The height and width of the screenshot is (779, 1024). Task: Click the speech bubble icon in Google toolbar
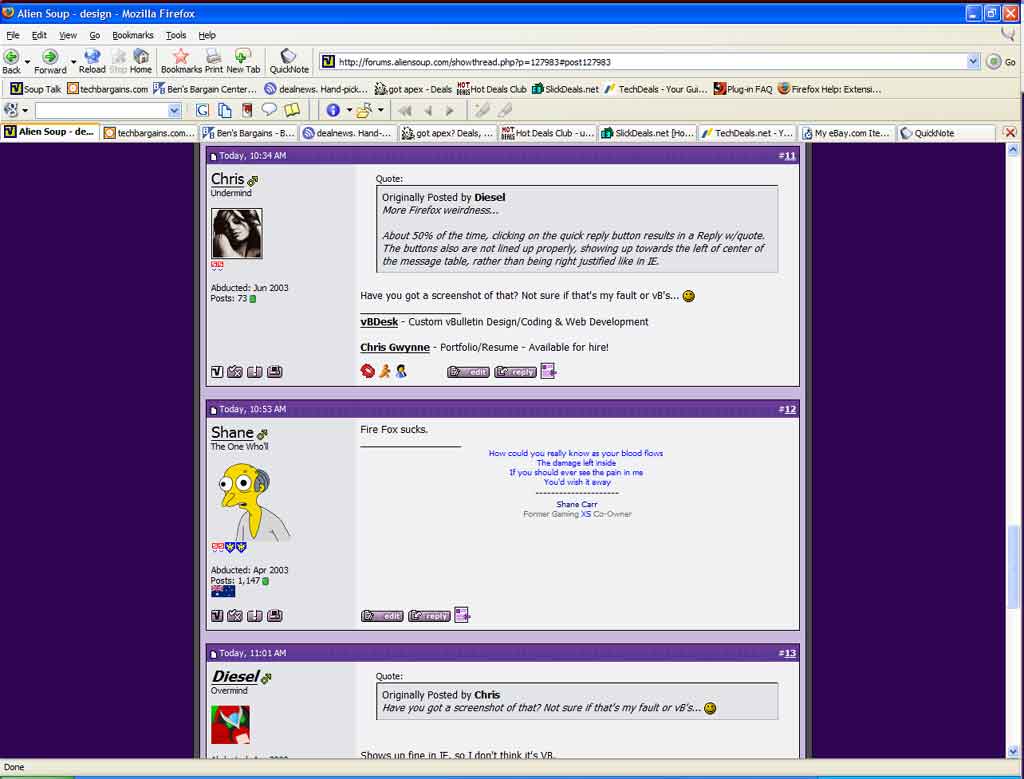click(269, 110)
